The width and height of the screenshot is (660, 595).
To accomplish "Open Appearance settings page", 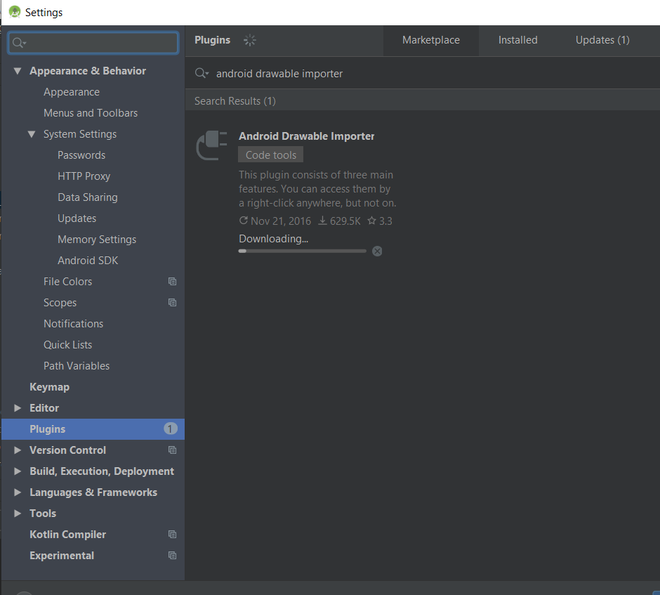I will click(x=72, y=92).
